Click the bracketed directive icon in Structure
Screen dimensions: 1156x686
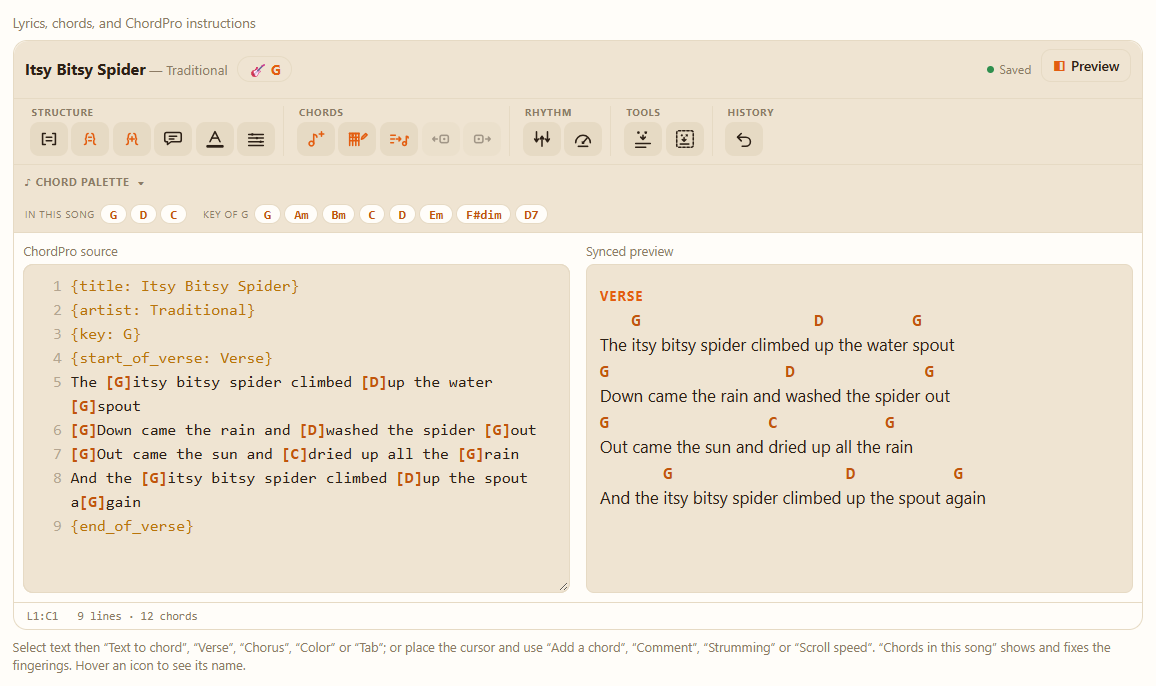(49, 139)
